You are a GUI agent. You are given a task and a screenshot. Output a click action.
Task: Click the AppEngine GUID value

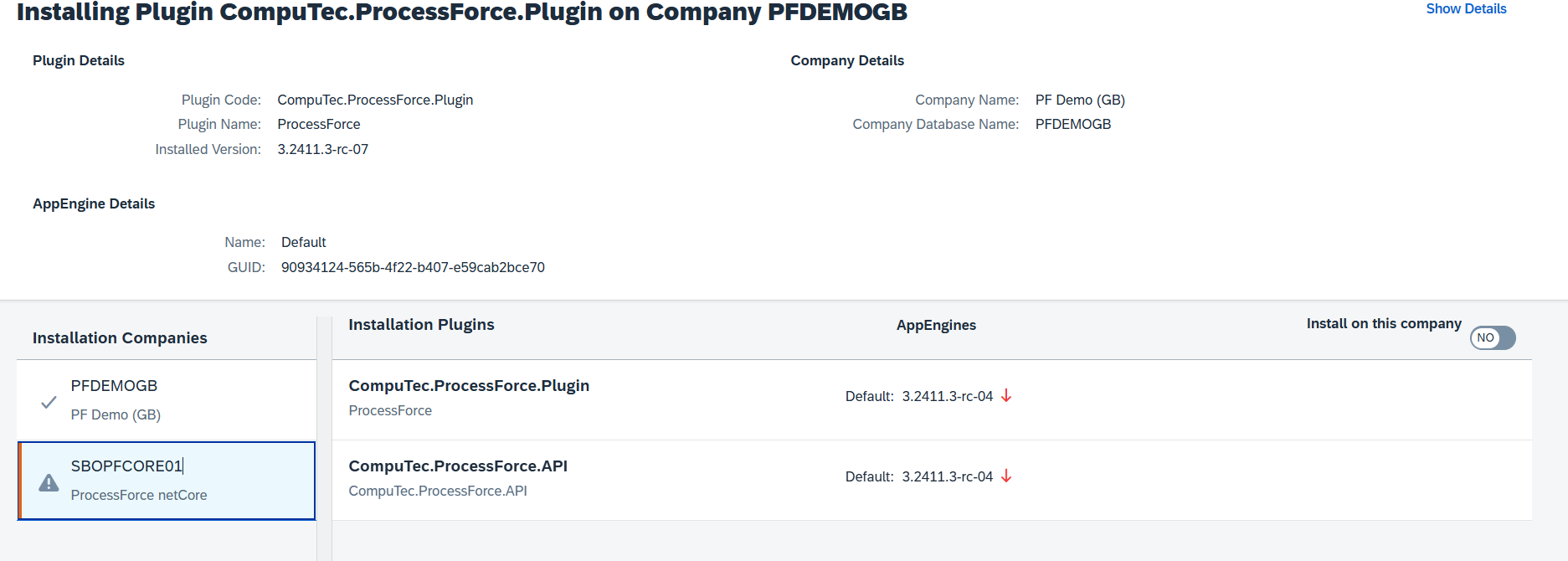pyautogui.click(x=413, y=268)
